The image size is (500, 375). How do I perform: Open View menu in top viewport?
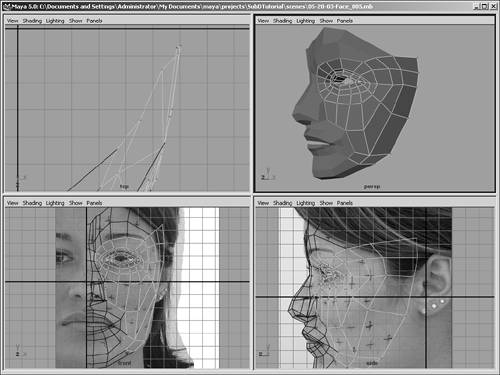pos(13,21)
